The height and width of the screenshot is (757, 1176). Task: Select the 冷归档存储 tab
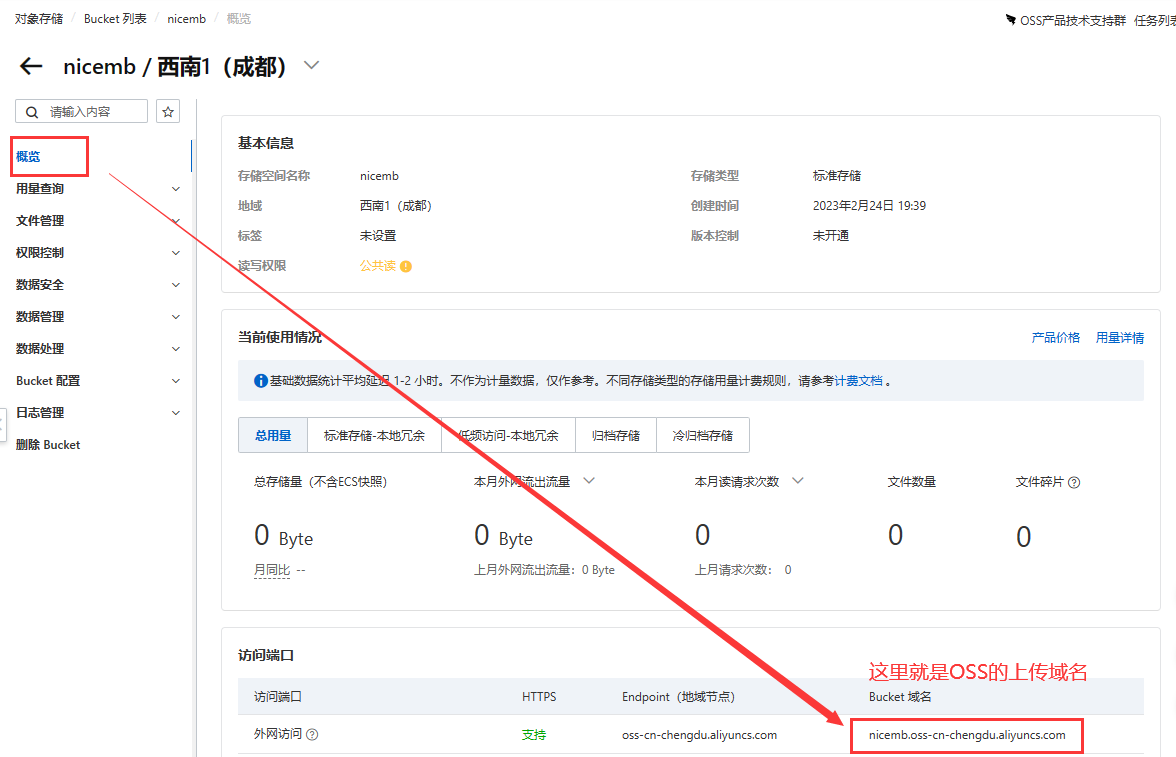click(x=702, y=436)
